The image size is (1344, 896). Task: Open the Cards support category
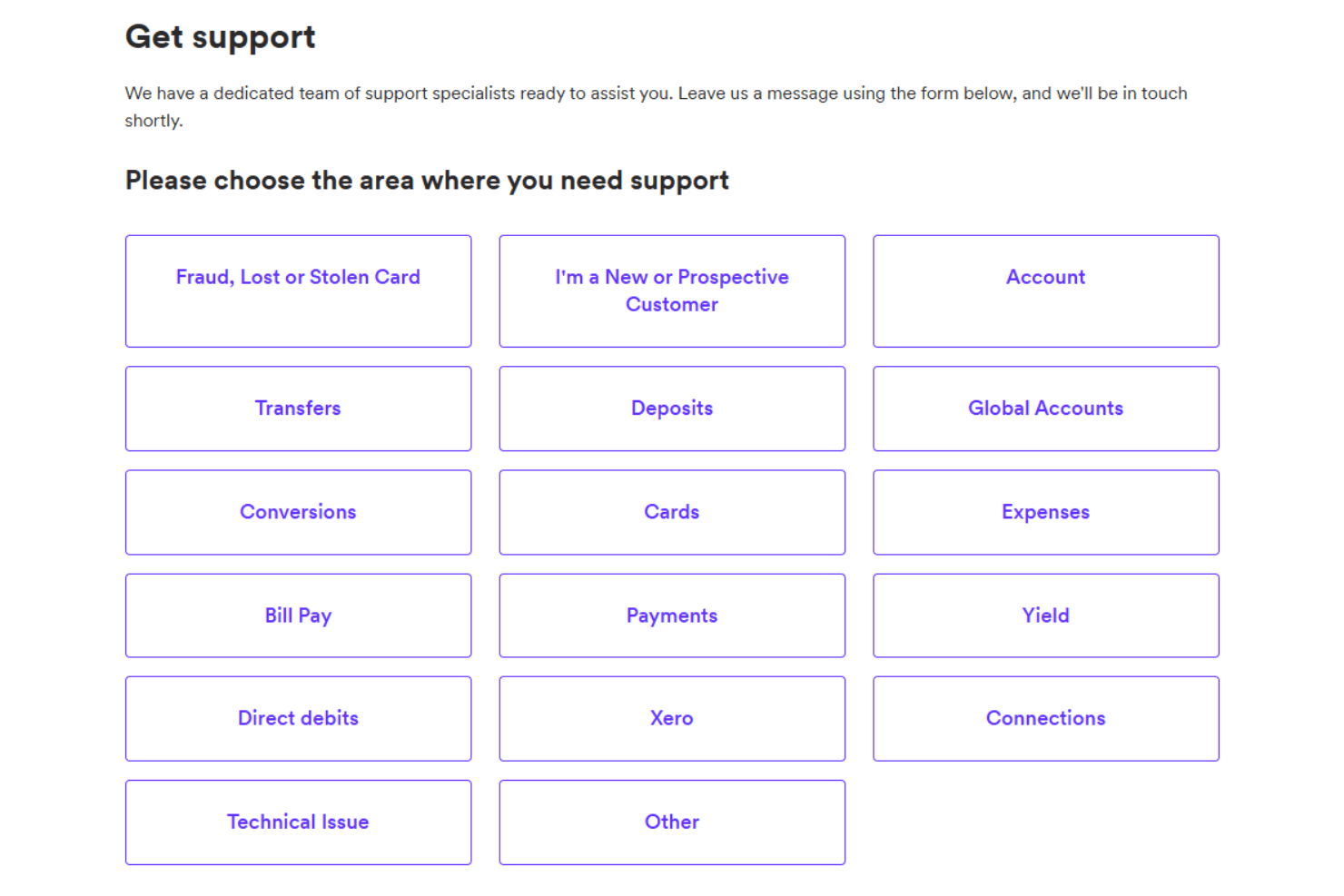pyautogui.click(x=672, y=512)
